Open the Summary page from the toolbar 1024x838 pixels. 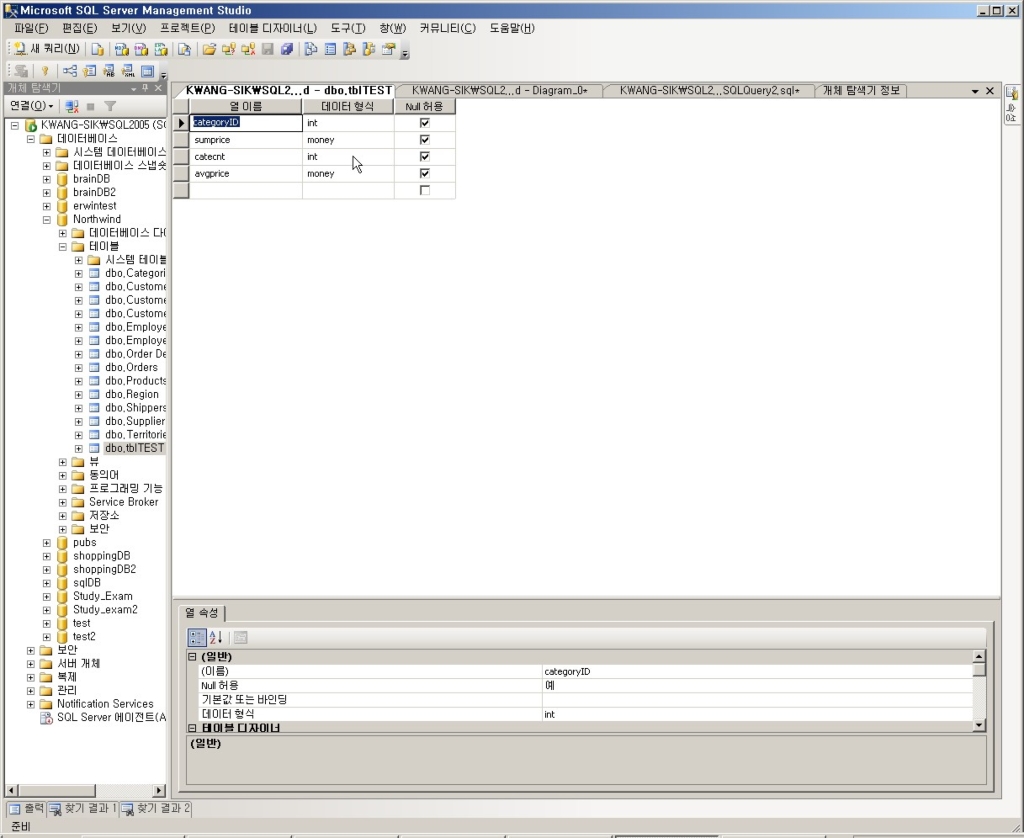(330, 50)
